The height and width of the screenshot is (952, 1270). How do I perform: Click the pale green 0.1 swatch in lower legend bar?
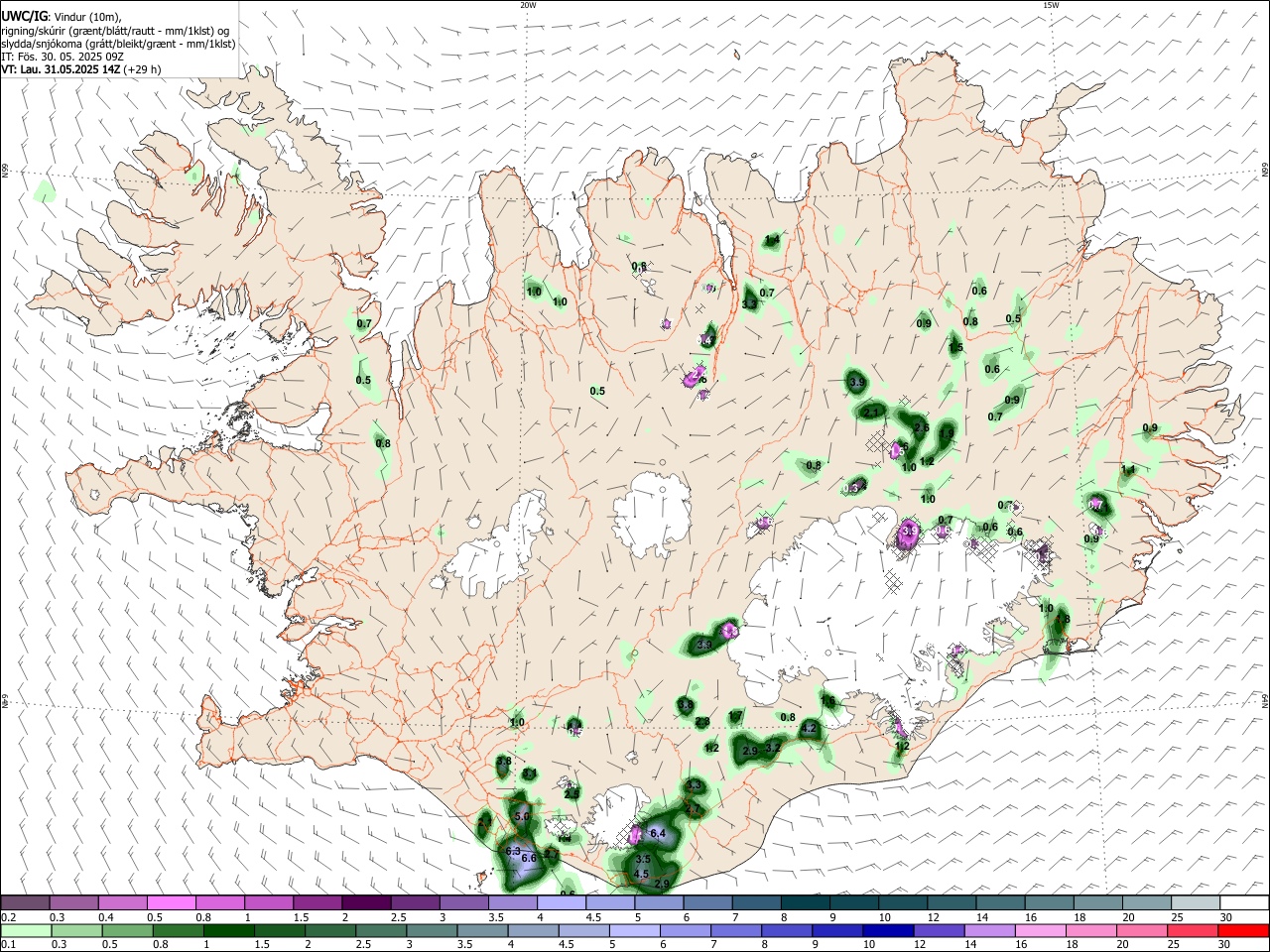point(26,930)
